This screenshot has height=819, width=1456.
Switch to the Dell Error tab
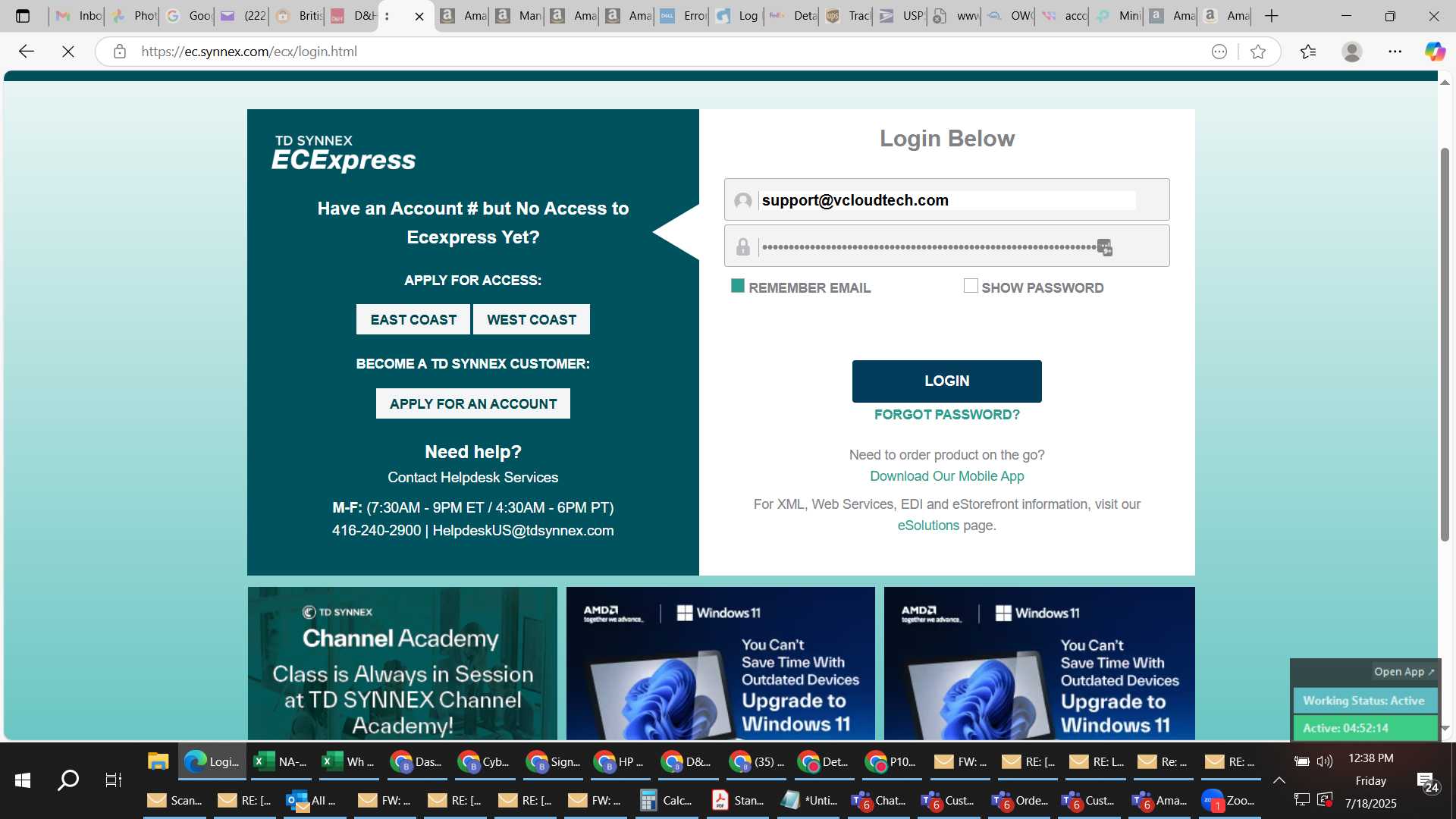pos(683,16)
